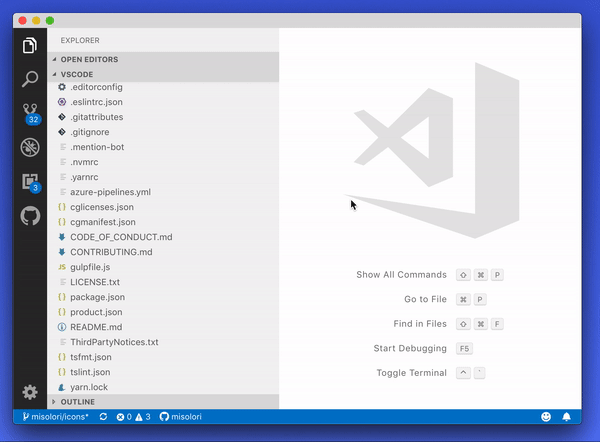Click Go to File hint text
This screenshot has height=442, width=600.
point(426,299)
